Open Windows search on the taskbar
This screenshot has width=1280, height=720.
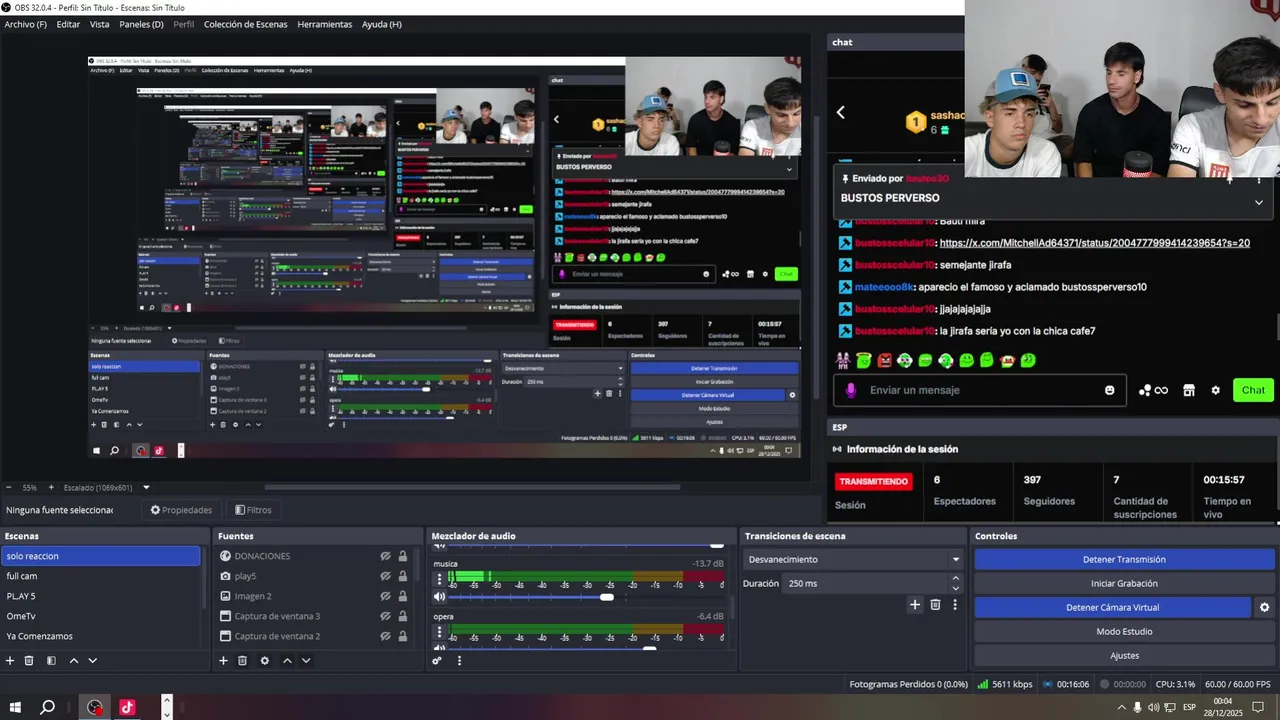[x=47, y=707]
